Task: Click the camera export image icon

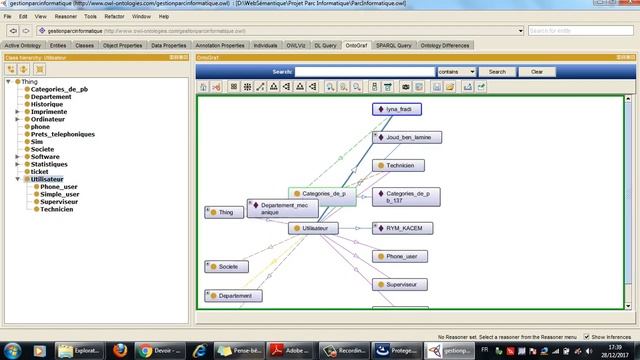Action: [405, 87]
